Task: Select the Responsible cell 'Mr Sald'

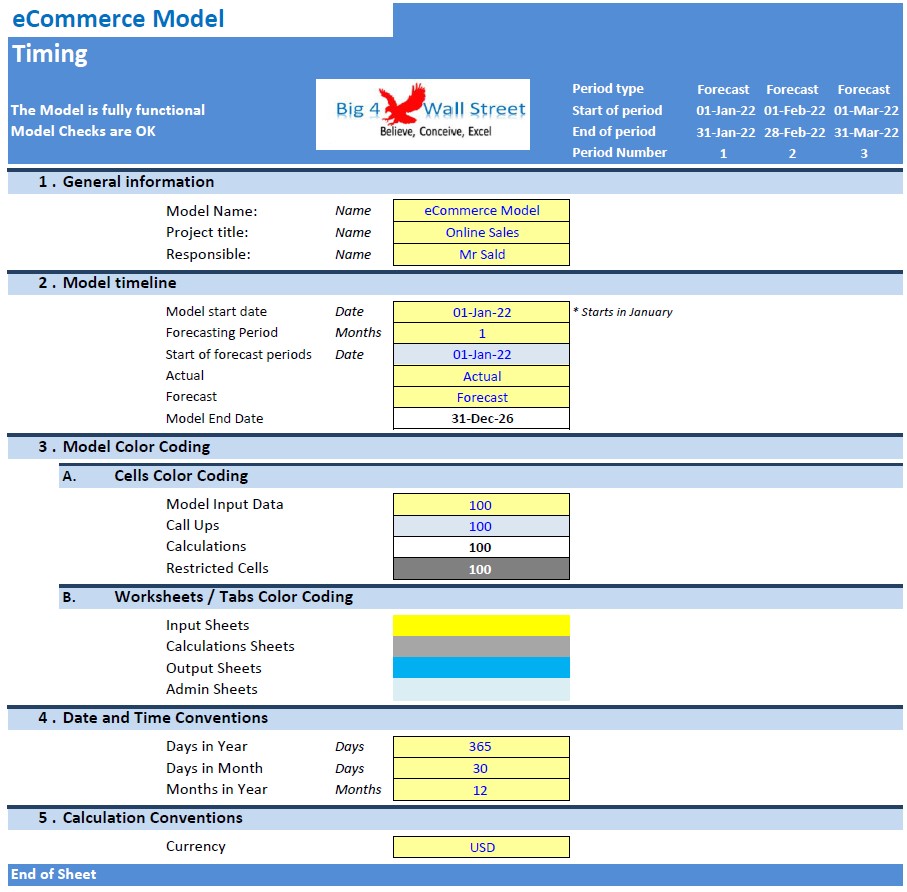Action: 481,255
